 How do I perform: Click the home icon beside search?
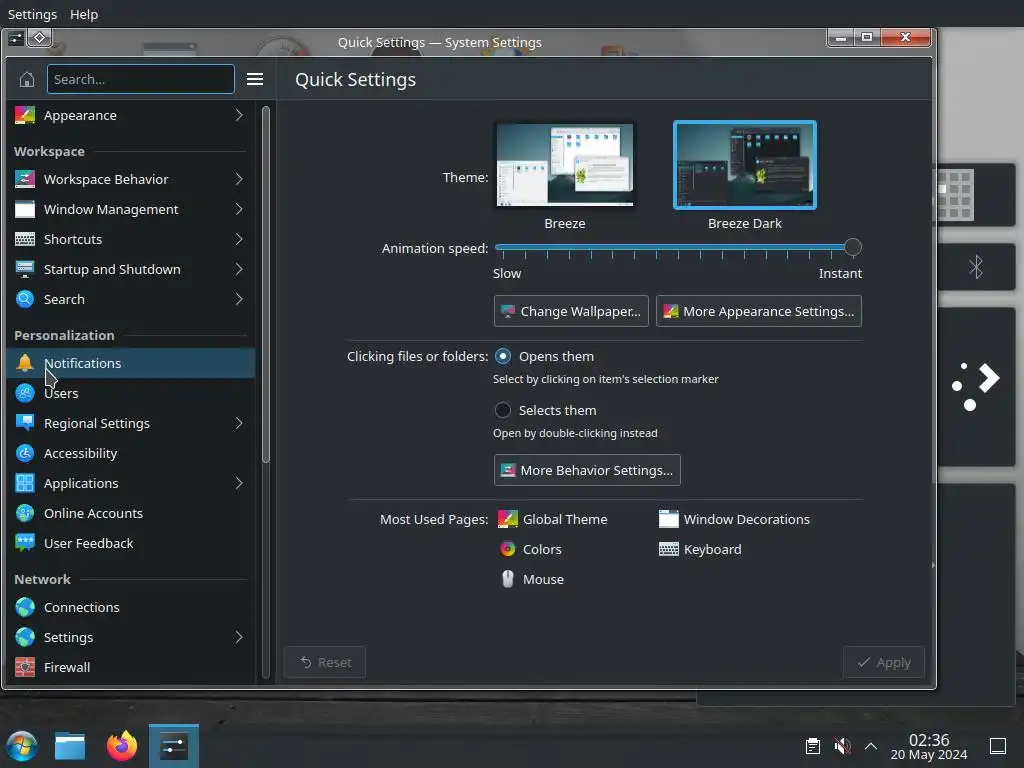point(27,80)
